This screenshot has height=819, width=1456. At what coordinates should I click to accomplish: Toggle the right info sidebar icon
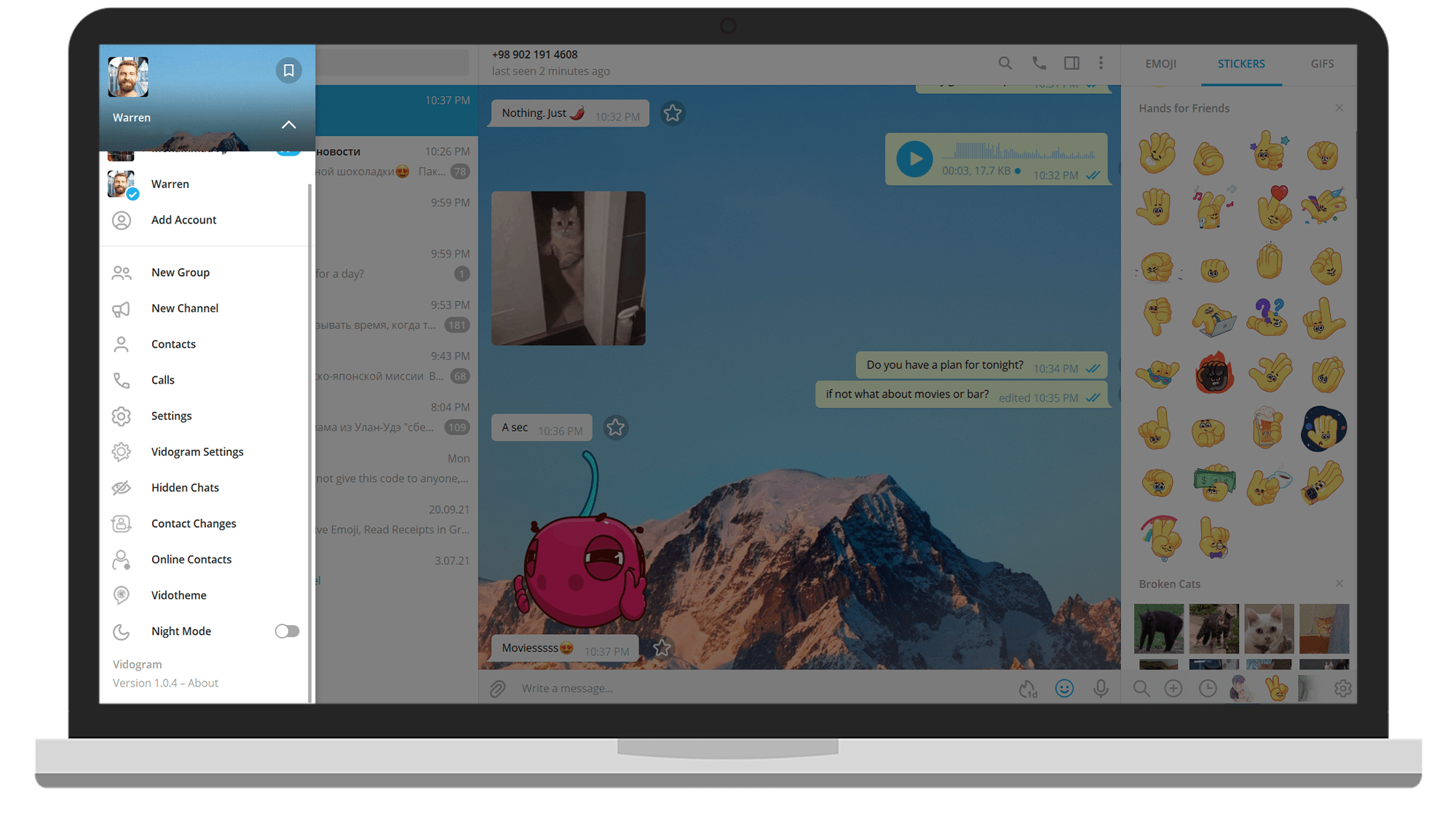coord(1071,63)
